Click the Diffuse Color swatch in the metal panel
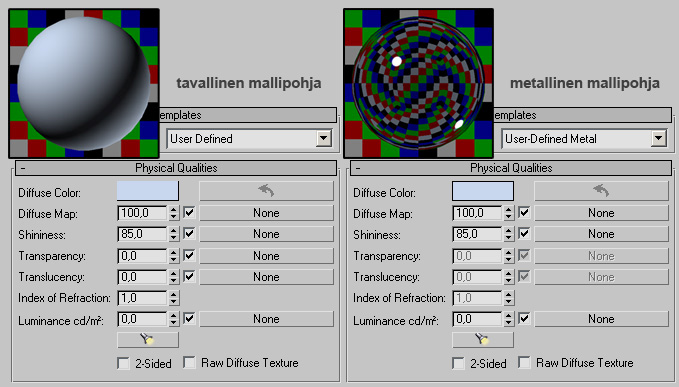 pyautogui.click(x=483, y=191)
